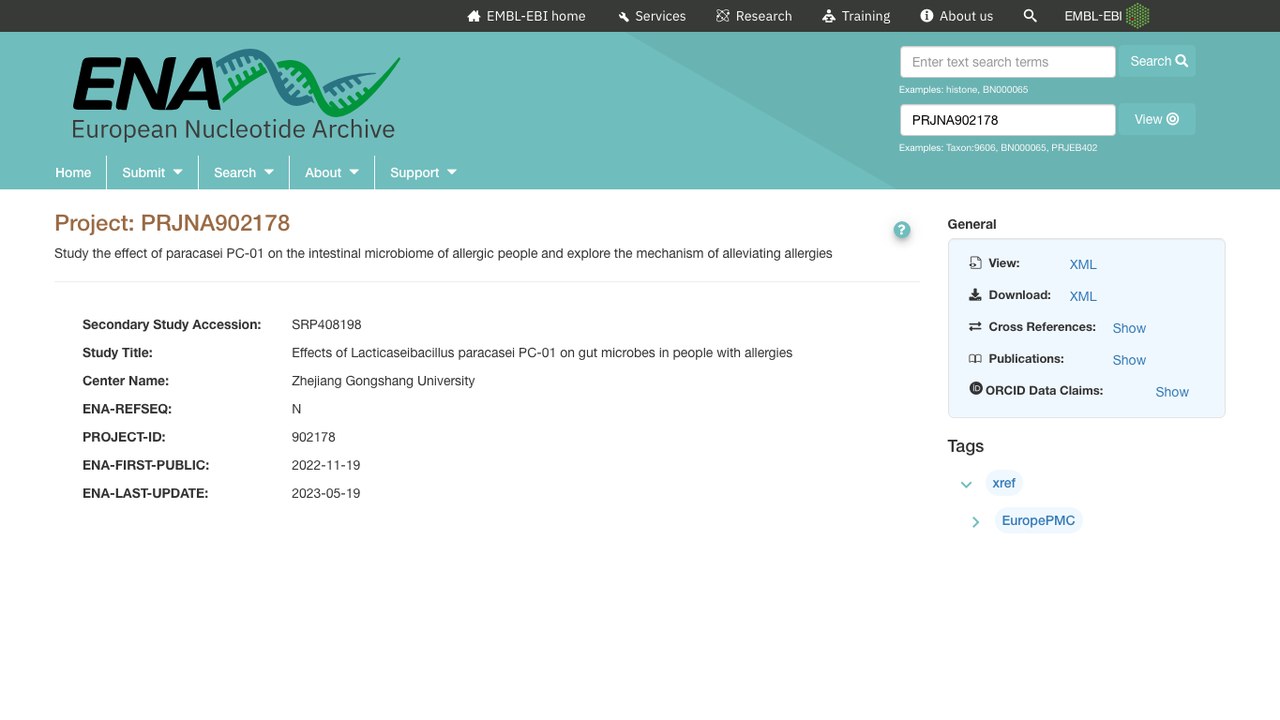Collapse the xref tag chevron

coord(966,484)
